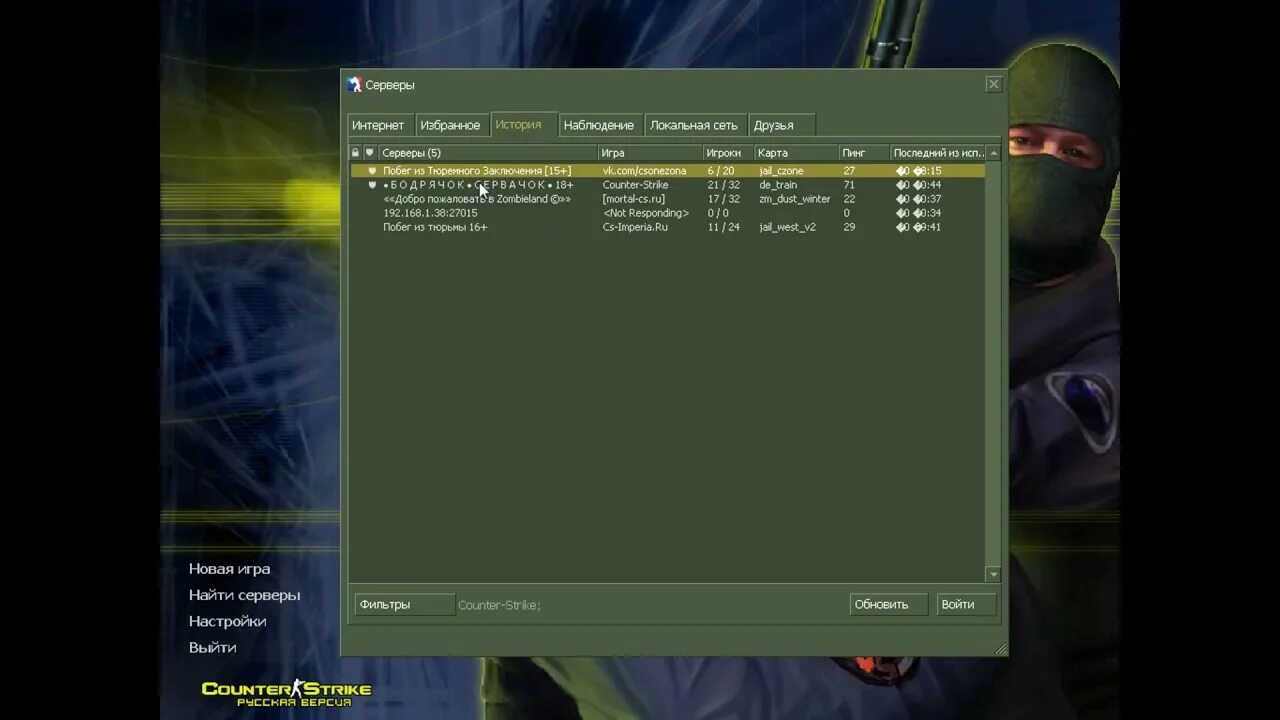1280x720 pixels.
Task: Click Найти серверы in main menu
Action: pyautogui.click(x=244, y=595)
